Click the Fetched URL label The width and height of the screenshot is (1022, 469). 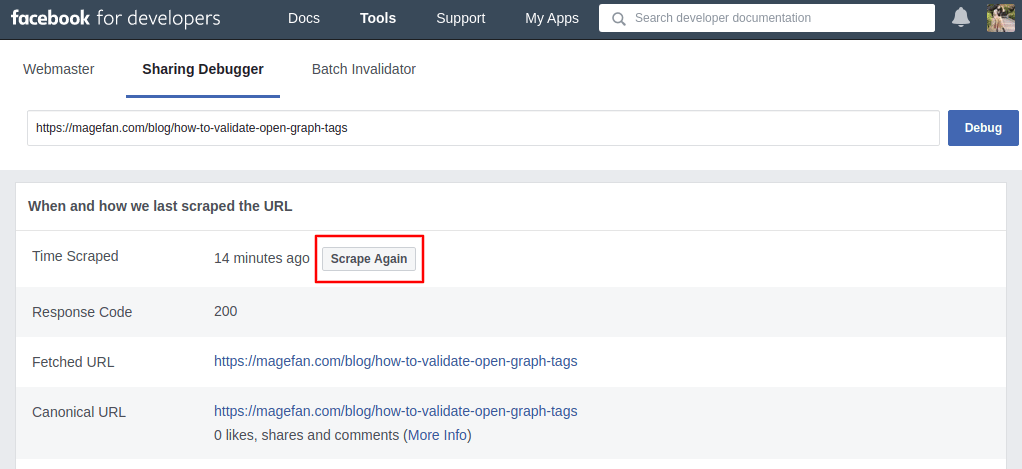point(73,362)
